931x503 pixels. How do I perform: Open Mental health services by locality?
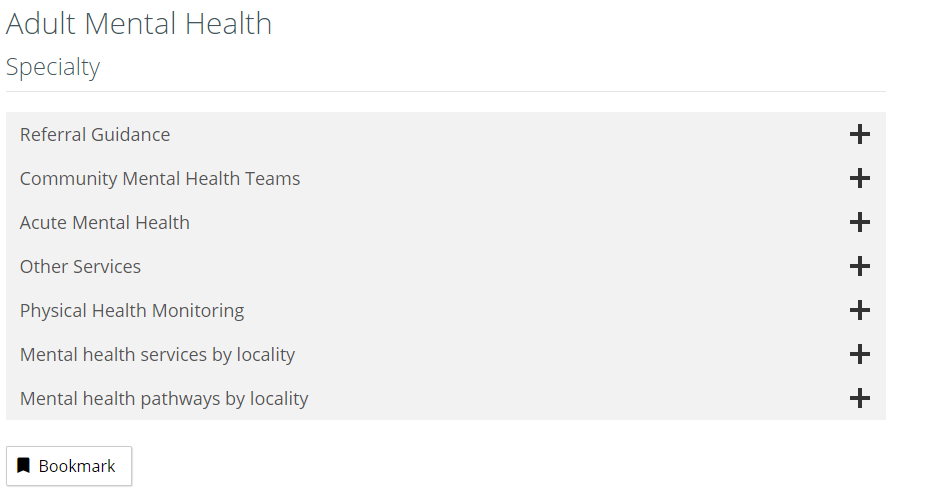445,354
